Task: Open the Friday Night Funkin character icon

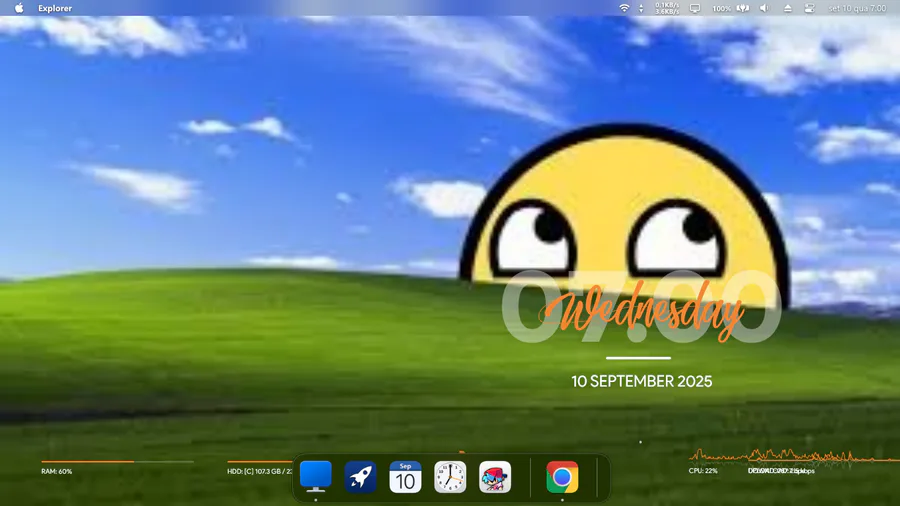Action: click(495, 477)
